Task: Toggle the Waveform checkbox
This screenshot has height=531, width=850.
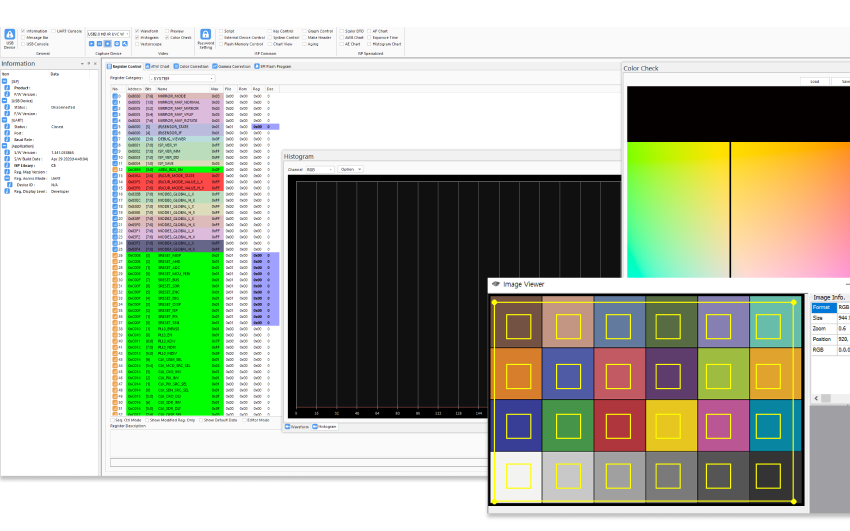Action: tap(137, 31)
